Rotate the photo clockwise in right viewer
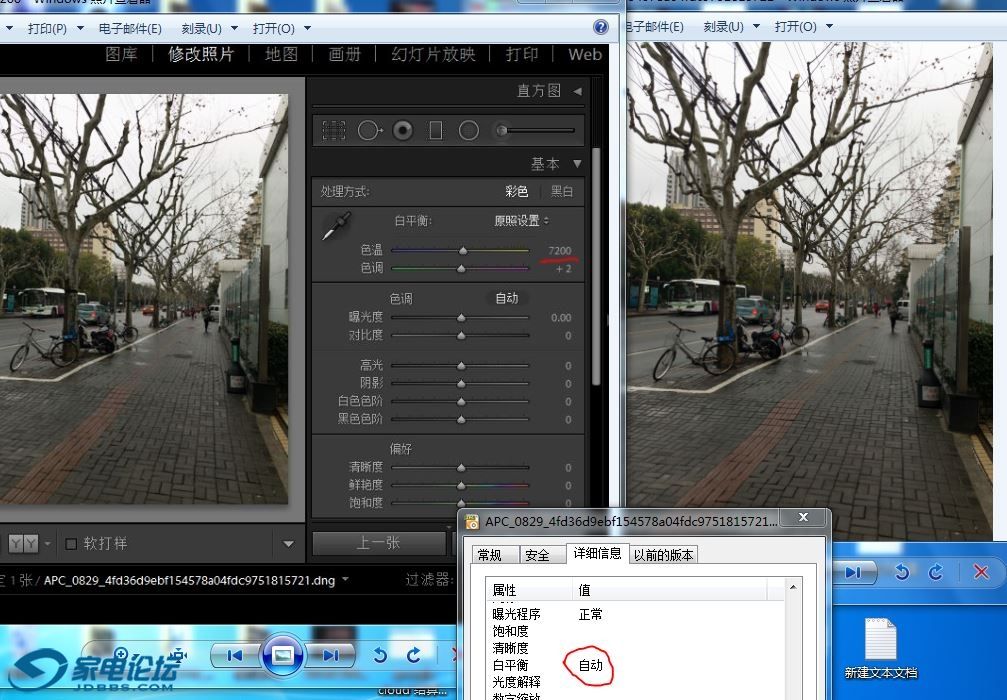This screenshot has width=1007, height=700. [x=936, y=572]
